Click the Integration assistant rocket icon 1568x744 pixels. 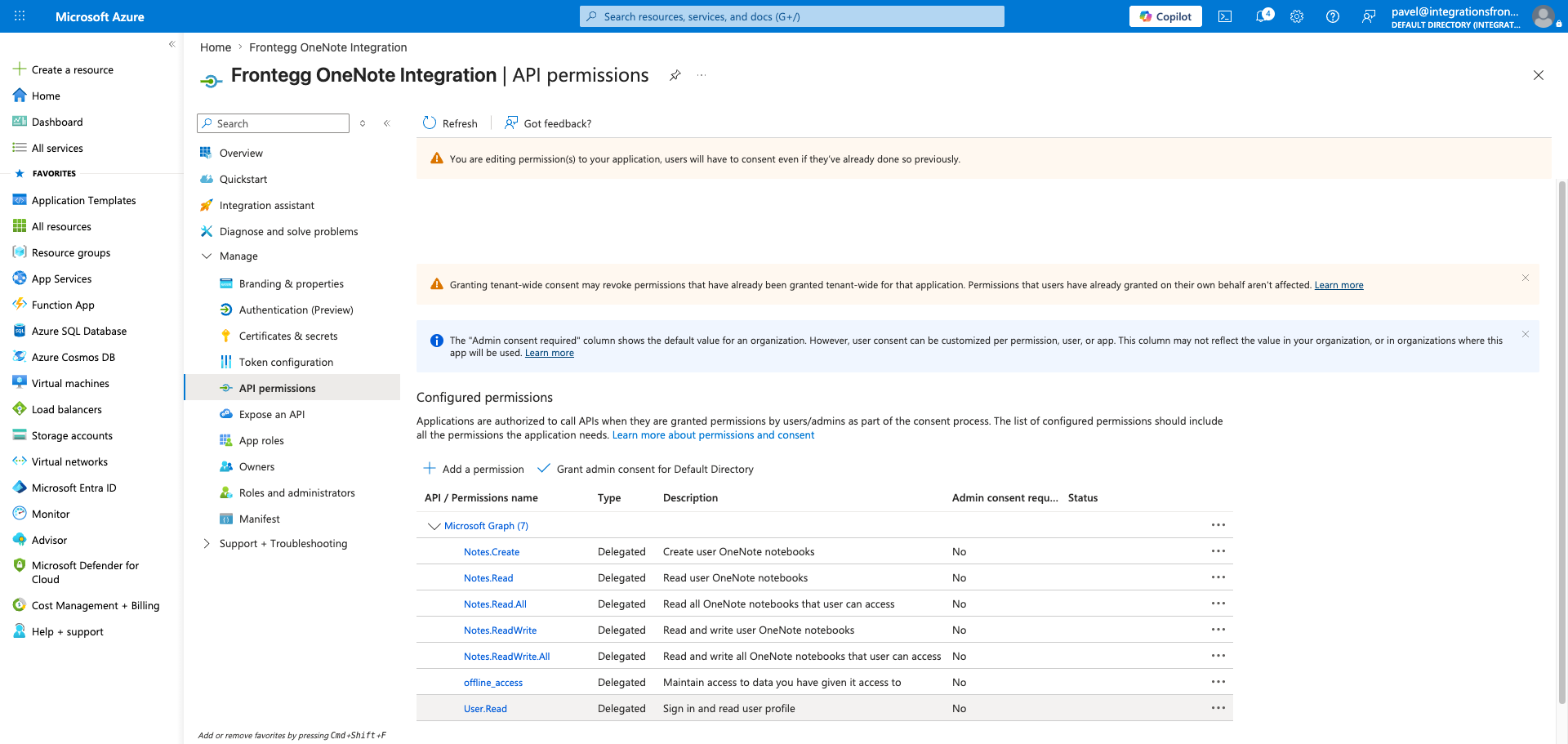tap(207, 205)
